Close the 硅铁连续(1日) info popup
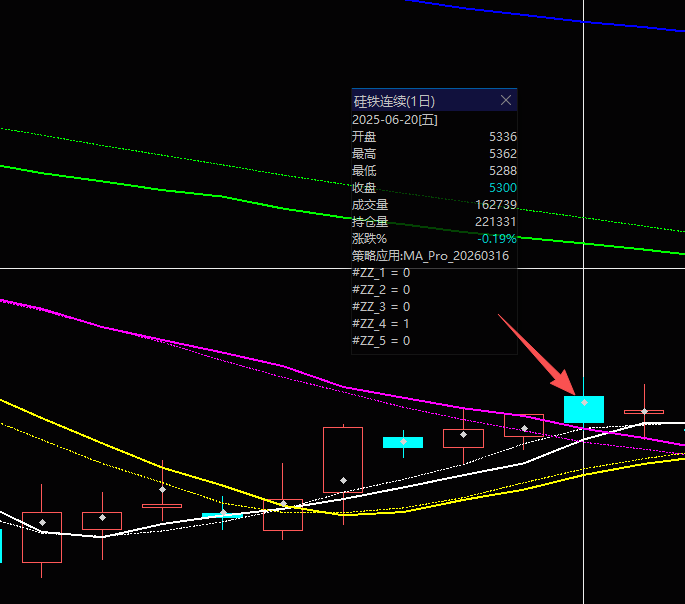Image resolution: width=685 pixels, height=604 pixels. tap(505, 100)
